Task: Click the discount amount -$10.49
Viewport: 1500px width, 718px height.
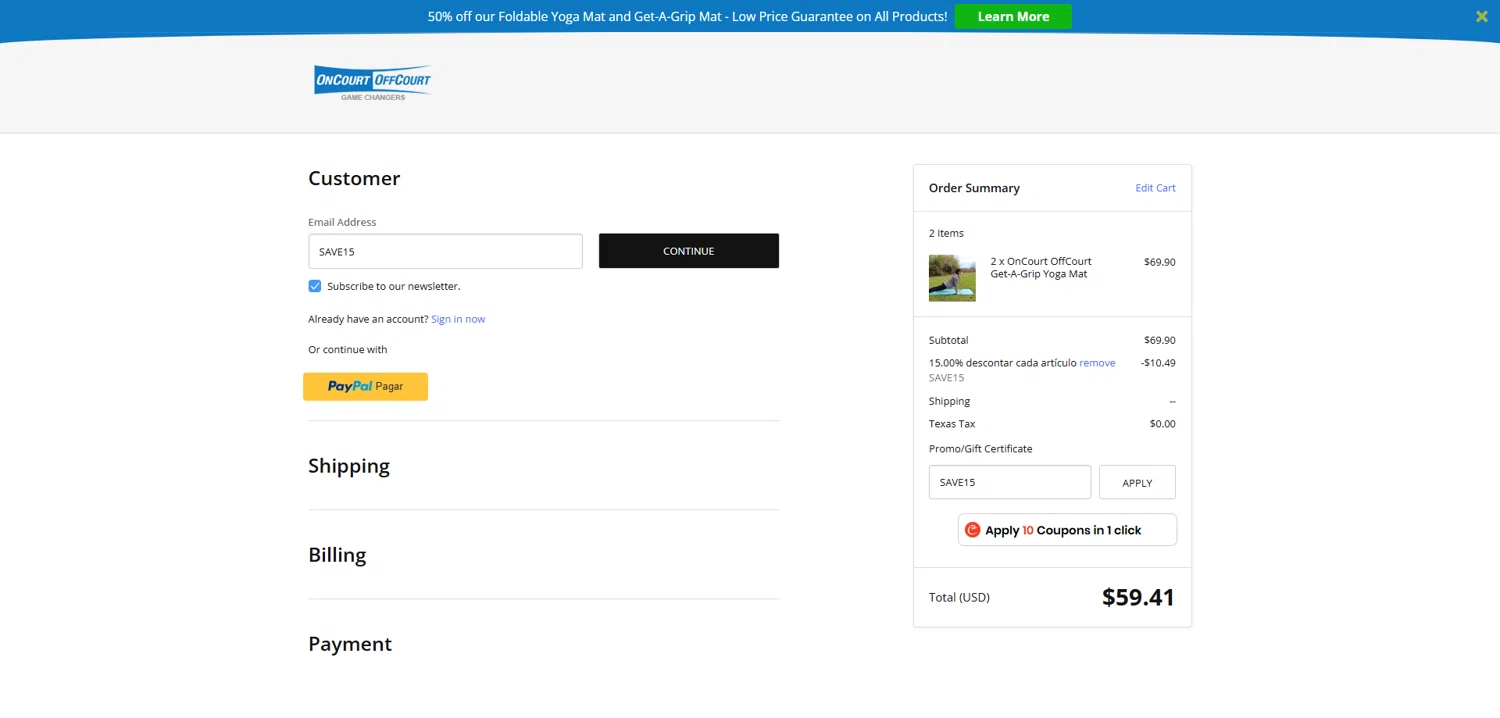Action: pyautogui.click(x=1158, y=363)
